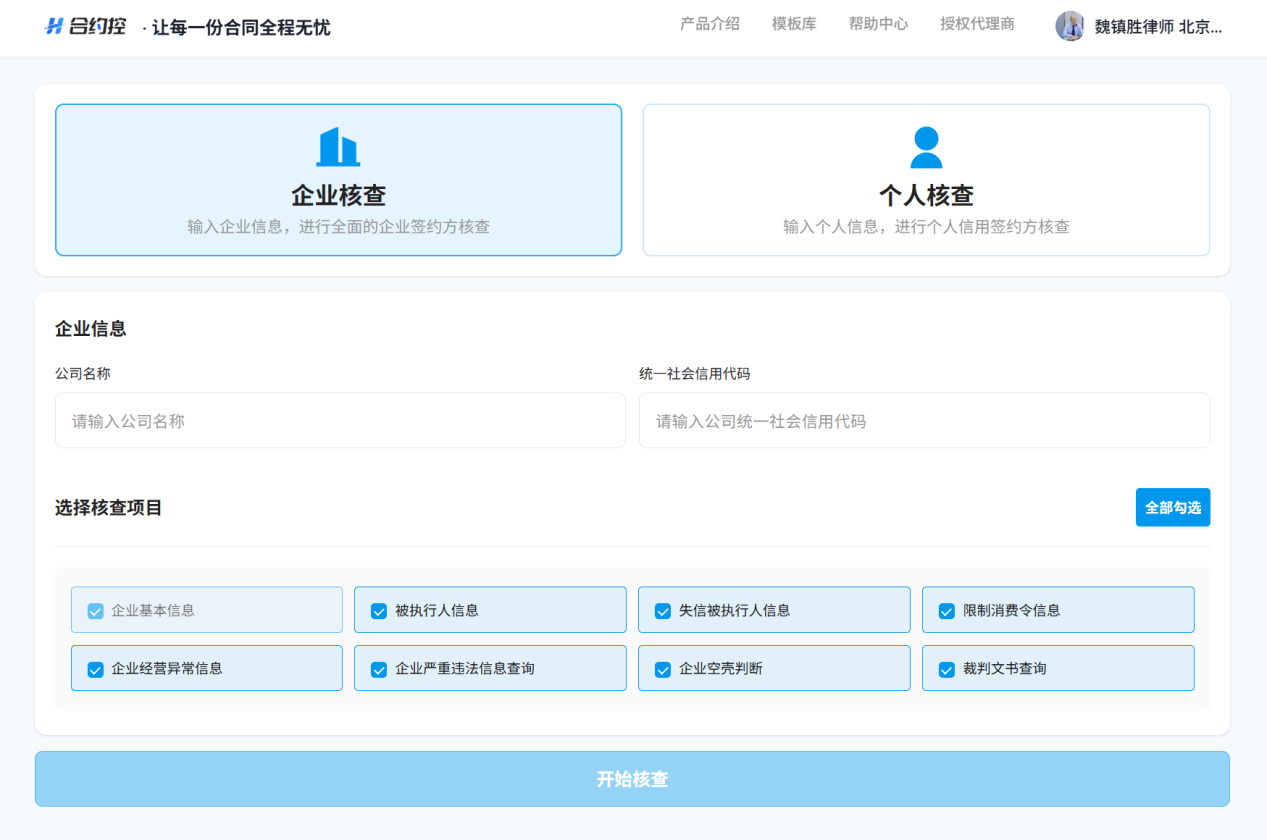This screenshot has width=1267, height=840.
Task: Toggle the 企业基本信息 checkbox
Action: click(96, 610)
